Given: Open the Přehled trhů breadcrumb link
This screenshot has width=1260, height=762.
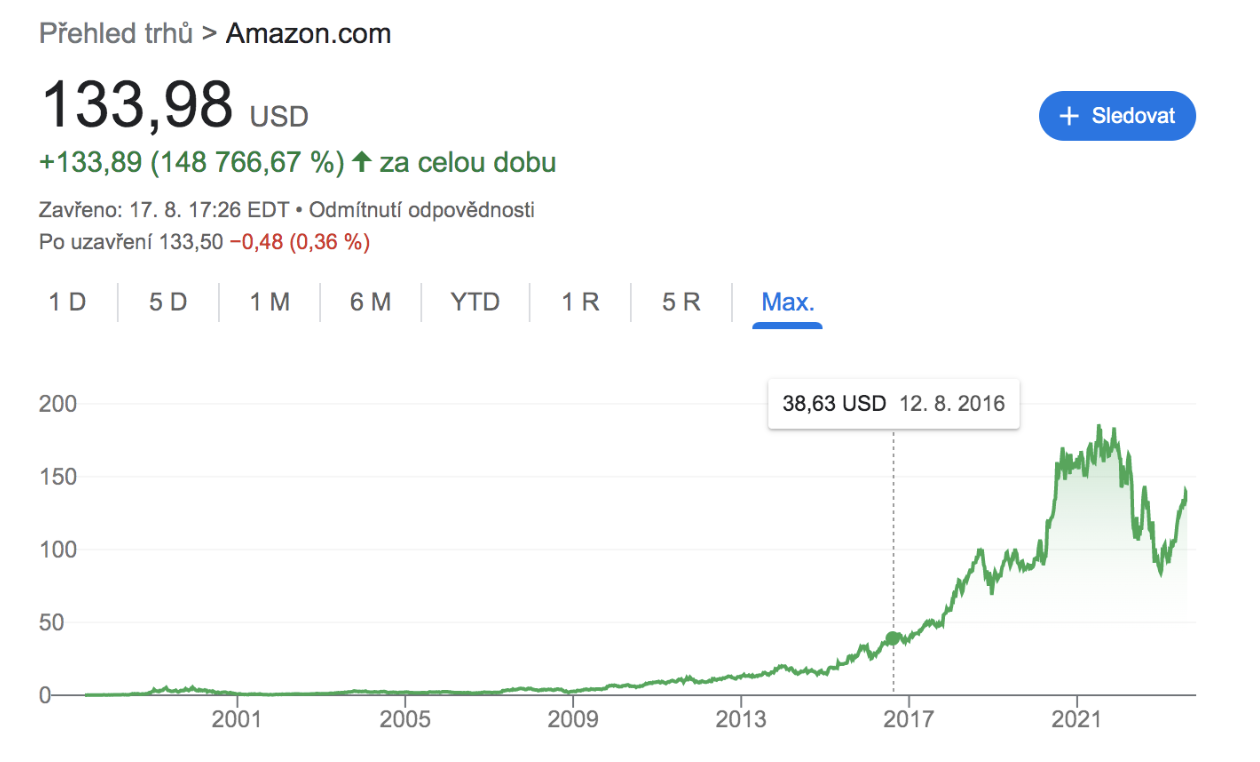Looking at the screenshot, I should tap(116, 33).
